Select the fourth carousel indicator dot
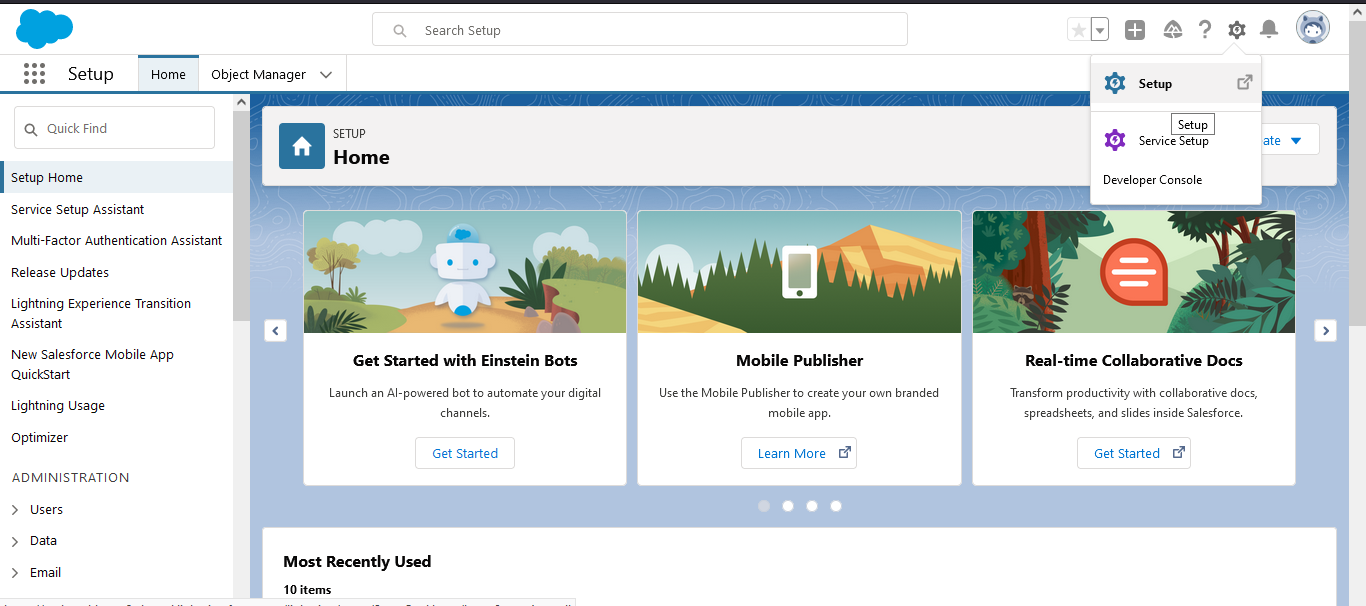1366x606 pixels. (x=836, y=506)
